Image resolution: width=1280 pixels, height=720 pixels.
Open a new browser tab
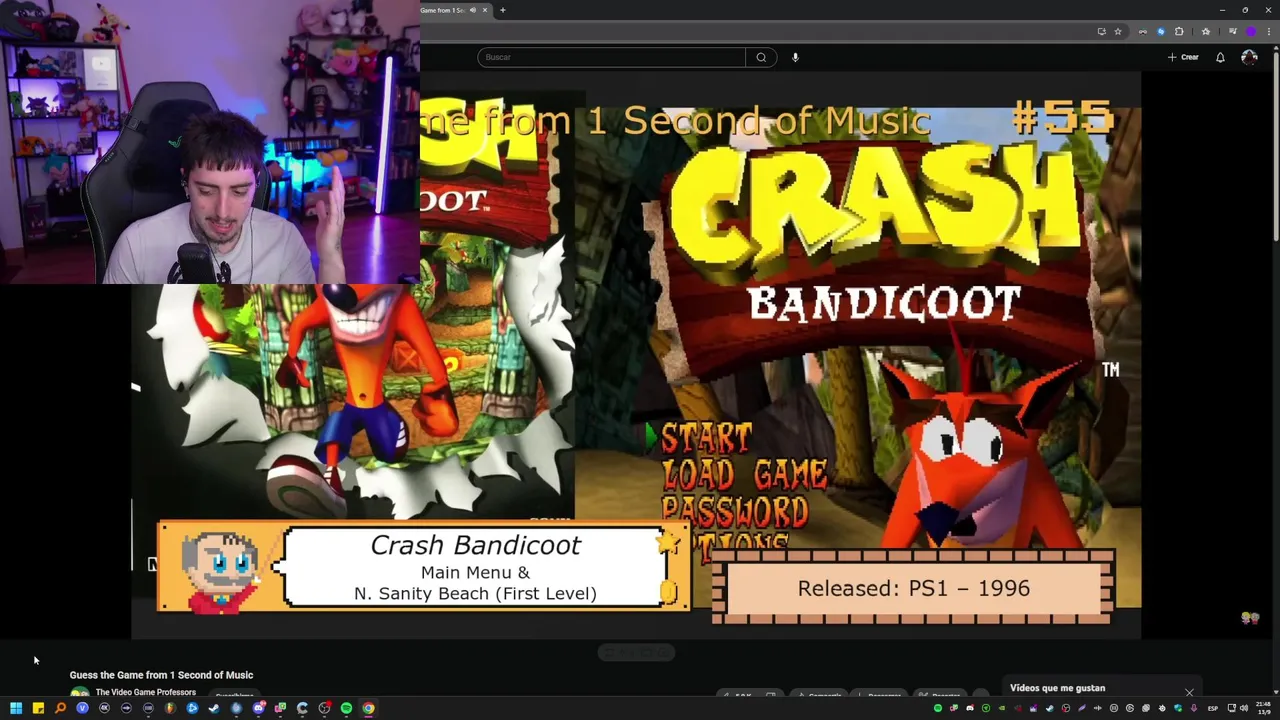503,10
